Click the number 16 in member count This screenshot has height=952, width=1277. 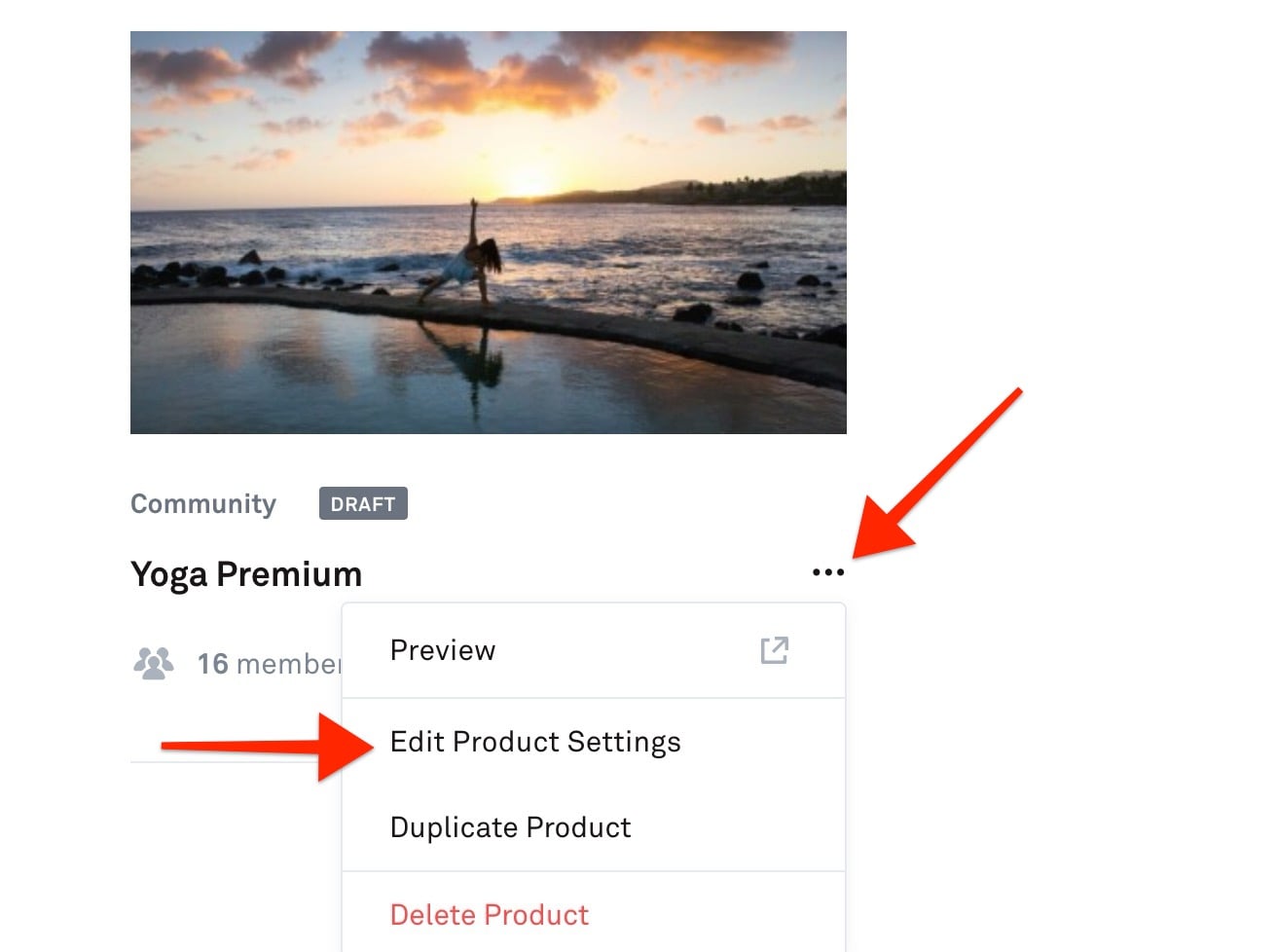[212, 664]
